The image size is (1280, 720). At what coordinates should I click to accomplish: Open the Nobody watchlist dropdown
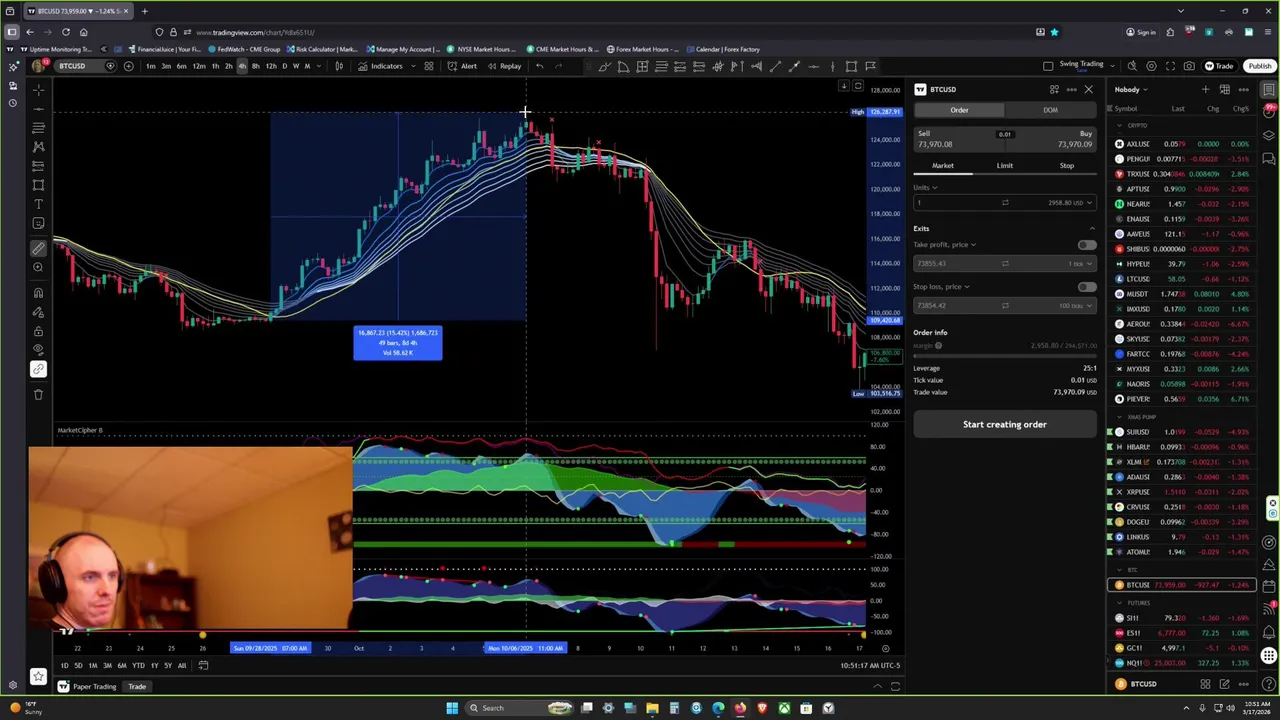coord(1131,89)
